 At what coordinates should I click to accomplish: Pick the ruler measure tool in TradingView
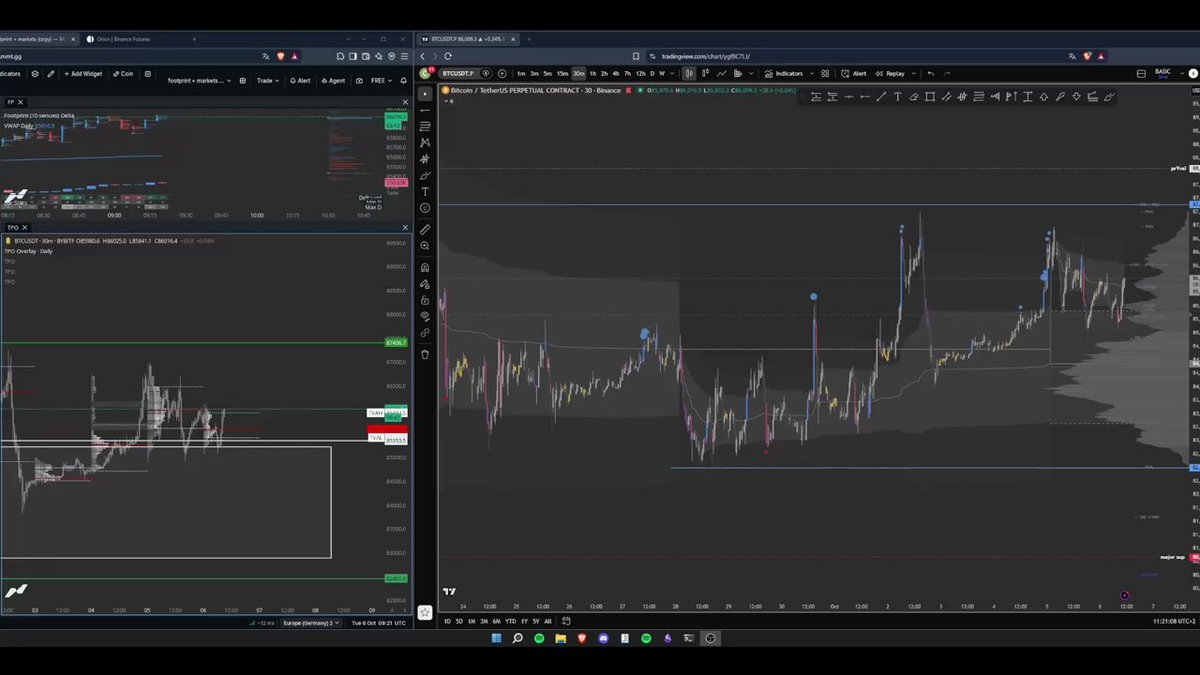425,229
